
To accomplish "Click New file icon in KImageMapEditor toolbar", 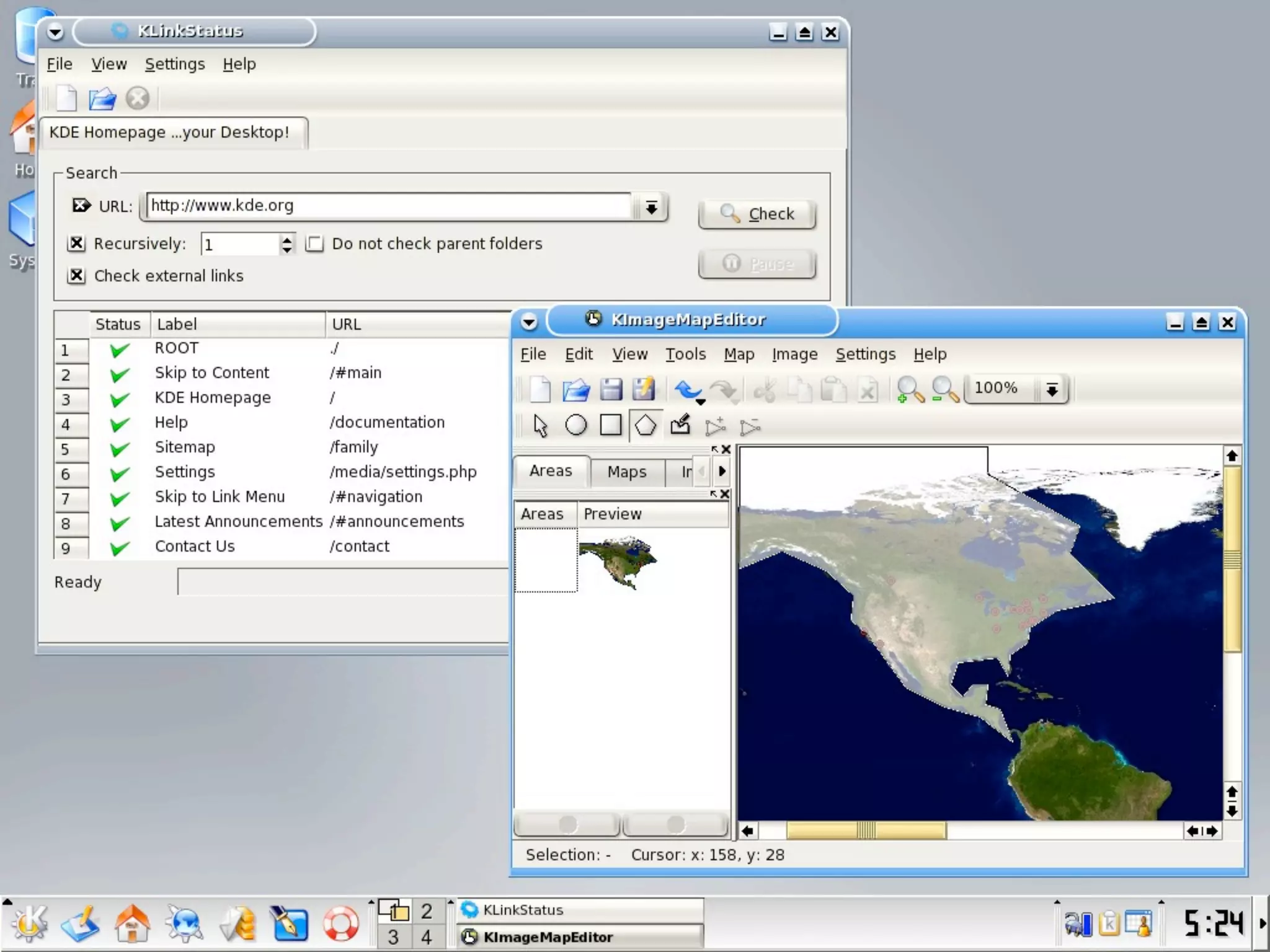I will pyautogui.click(x=540, y=389).
